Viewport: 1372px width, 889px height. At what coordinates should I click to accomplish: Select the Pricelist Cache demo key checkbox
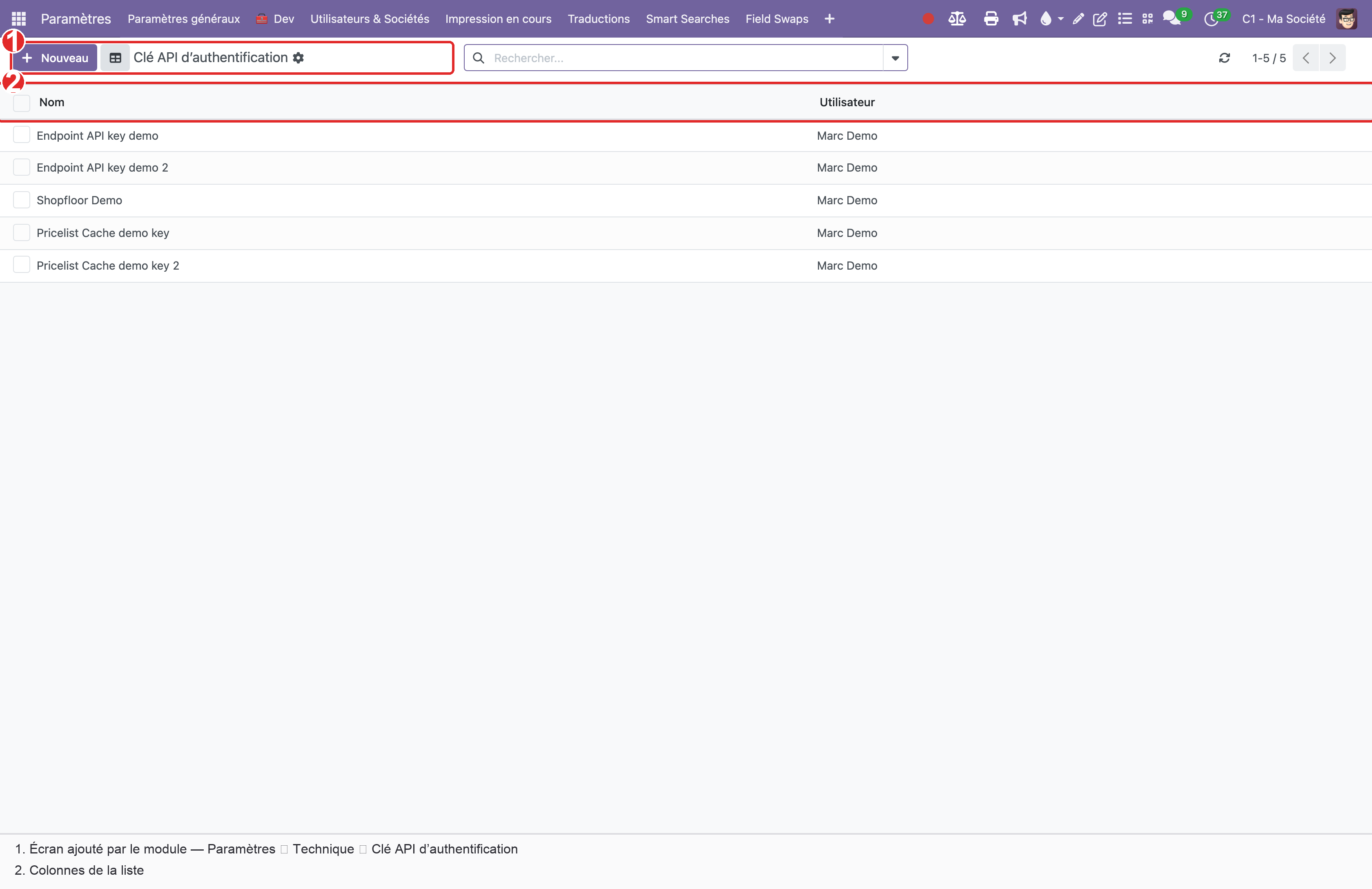[21, 232]
